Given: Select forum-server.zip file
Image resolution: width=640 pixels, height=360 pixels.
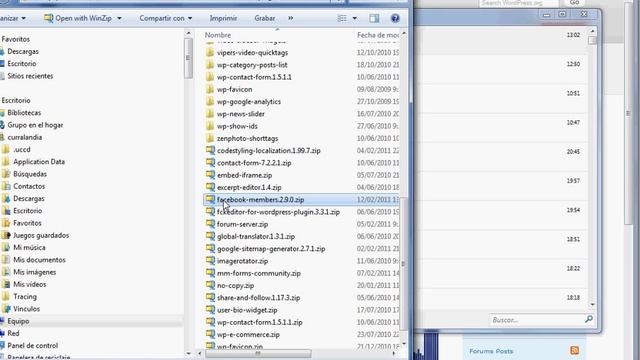Looking at the screenshot, I should (242, 224).
